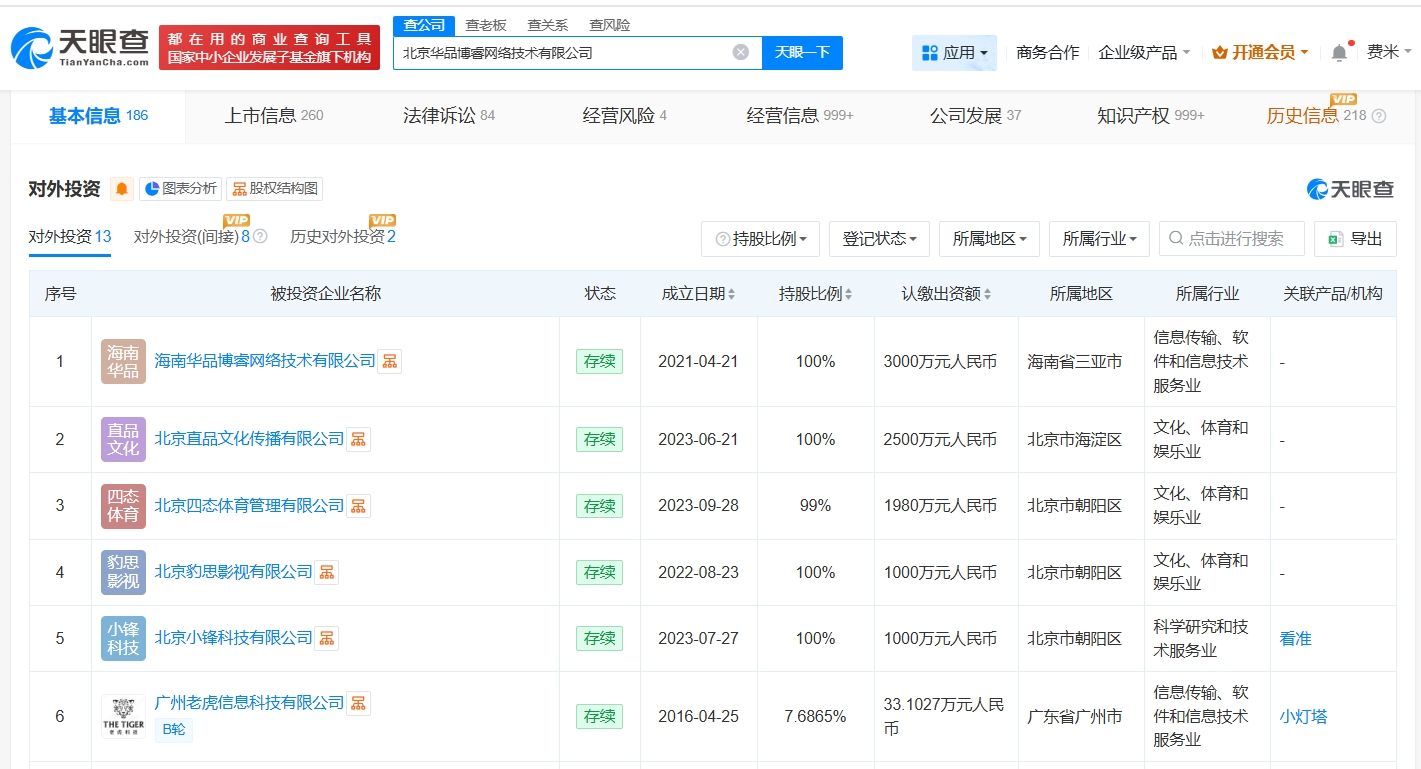Sort table by 成立日期 column
1421x769 pixels.
tap(698, 294)
